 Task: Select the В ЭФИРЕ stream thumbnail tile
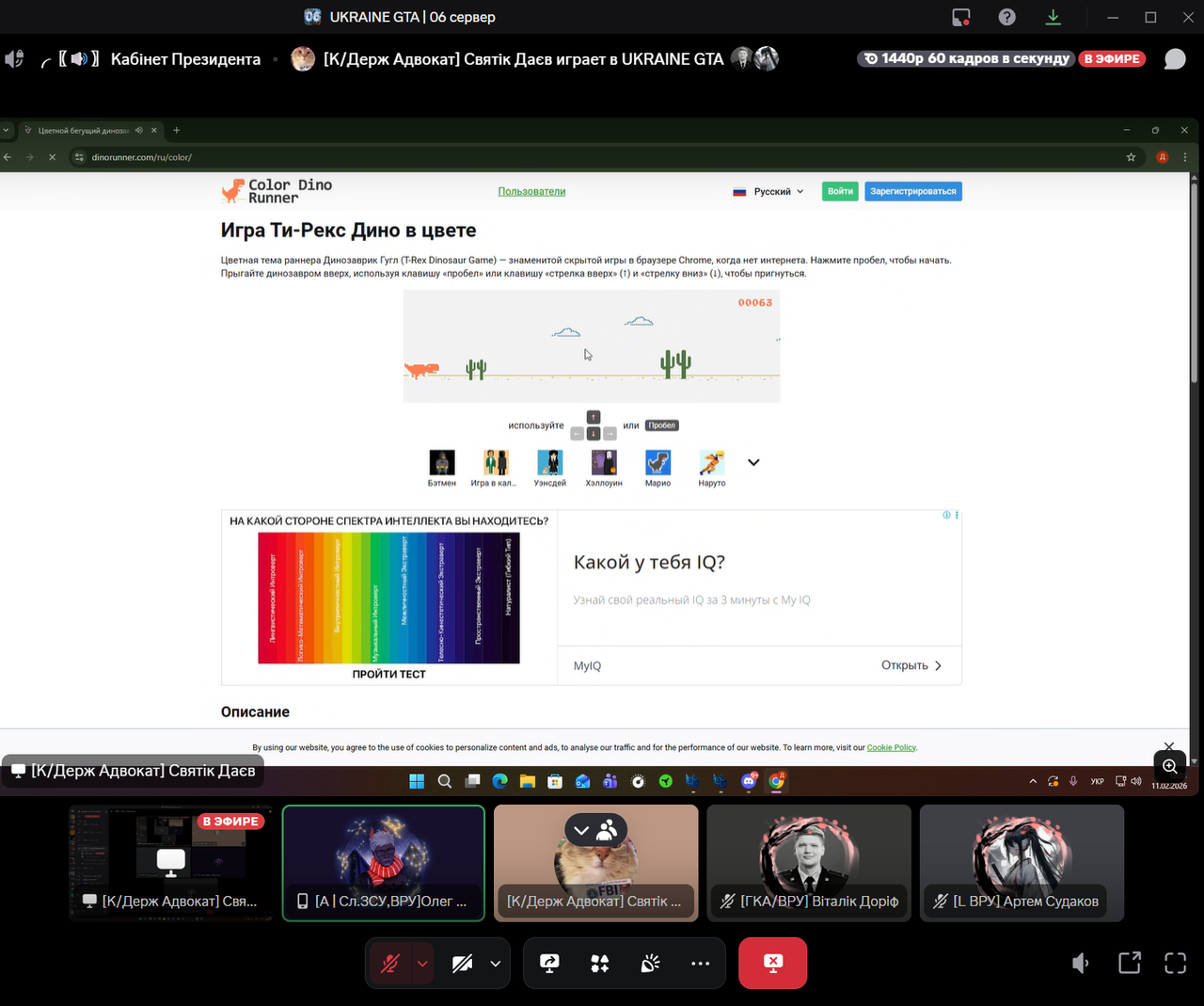[x=171, y=863]
